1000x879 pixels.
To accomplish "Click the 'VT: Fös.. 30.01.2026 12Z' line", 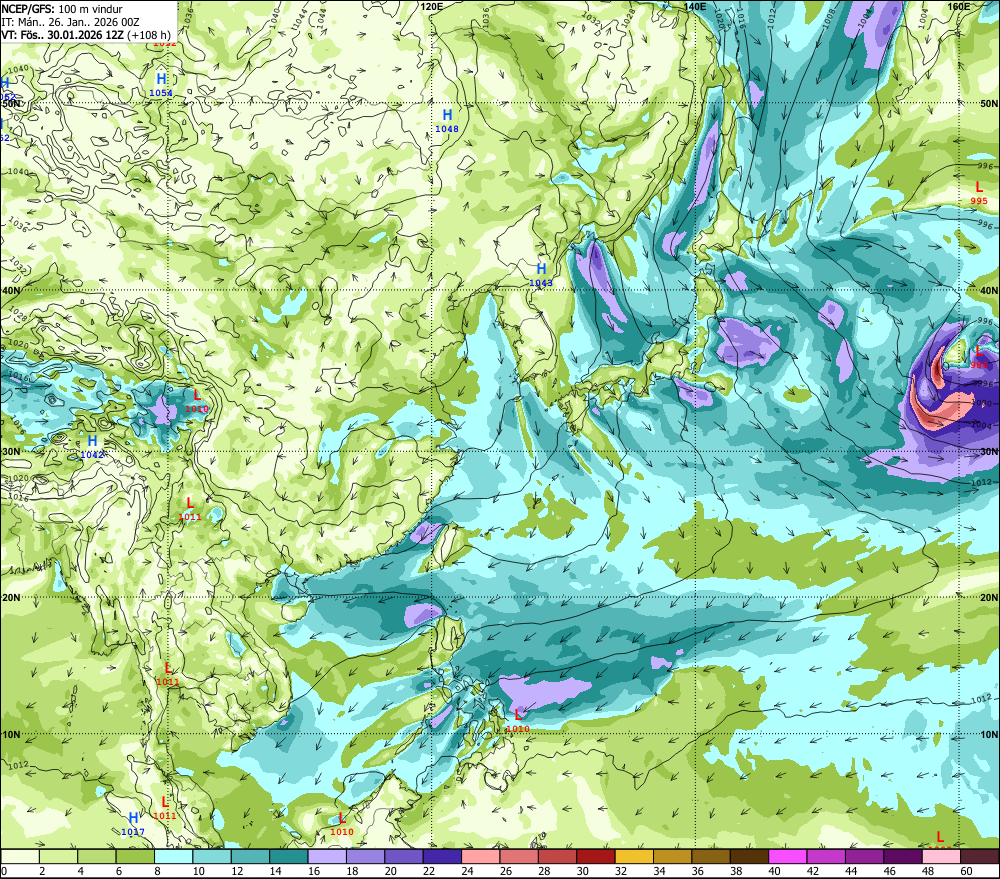I will click(62, 35).
